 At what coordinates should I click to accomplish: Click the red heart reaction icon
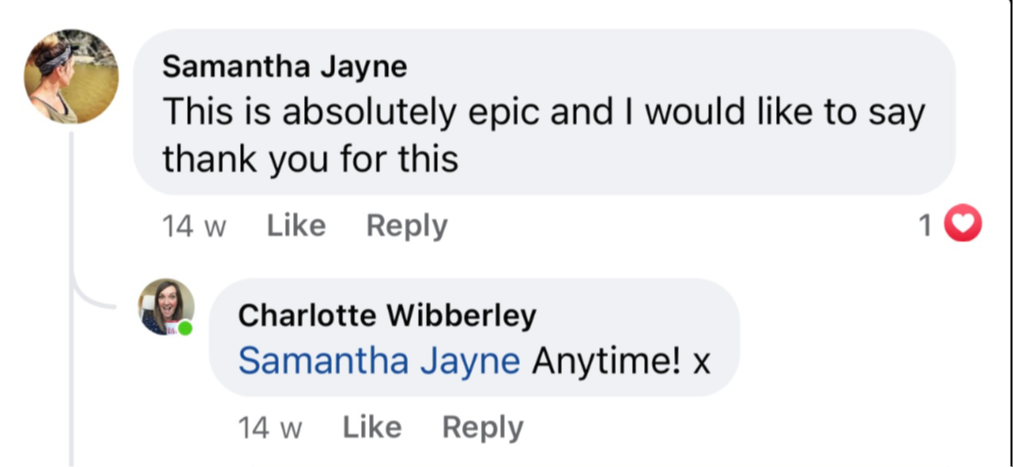point(964,226)
